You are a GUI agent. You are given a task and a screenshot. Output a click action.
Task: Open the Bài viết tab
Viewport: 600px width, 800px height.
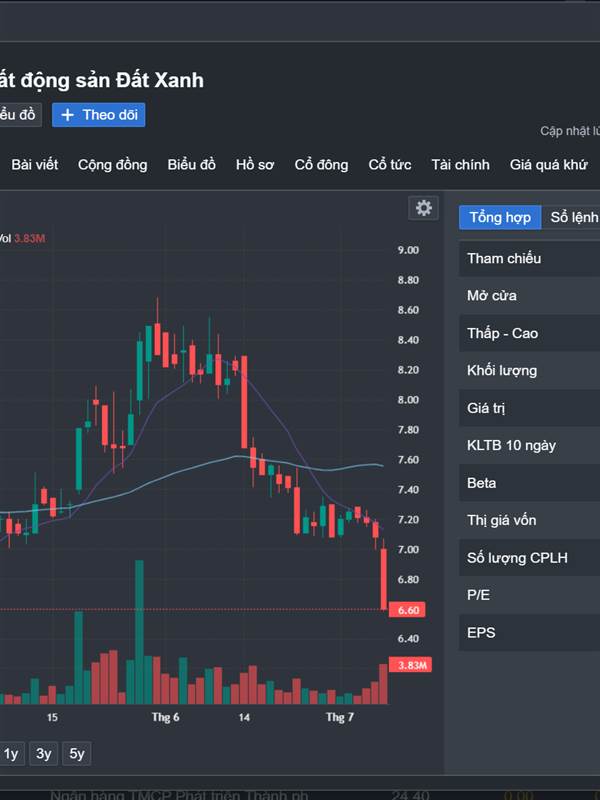35,165
